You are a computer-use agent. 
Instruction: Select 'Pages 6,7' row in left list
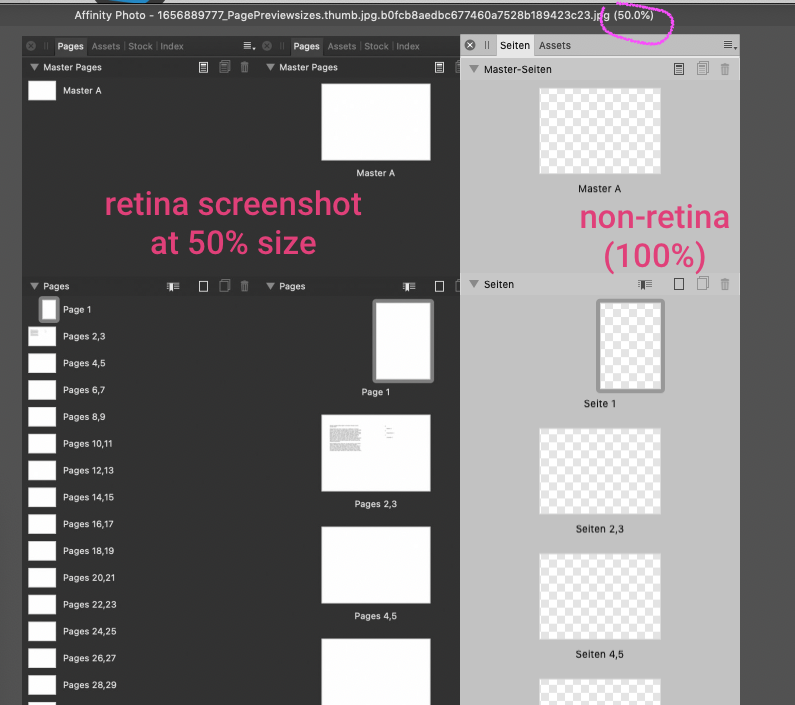click(x=142, y=390)
